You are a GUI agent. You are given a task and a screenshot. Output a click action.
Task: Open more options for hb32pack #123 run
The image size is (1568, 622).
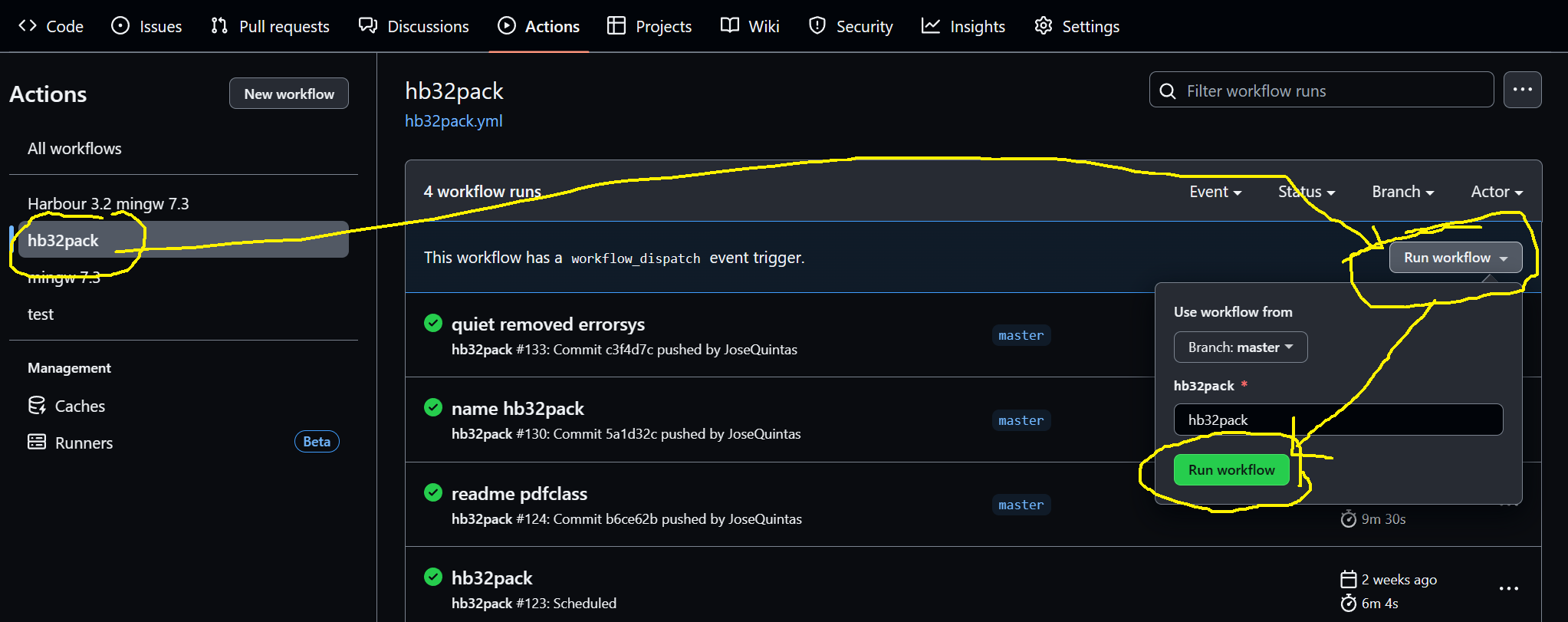(x=1508, y=588)
